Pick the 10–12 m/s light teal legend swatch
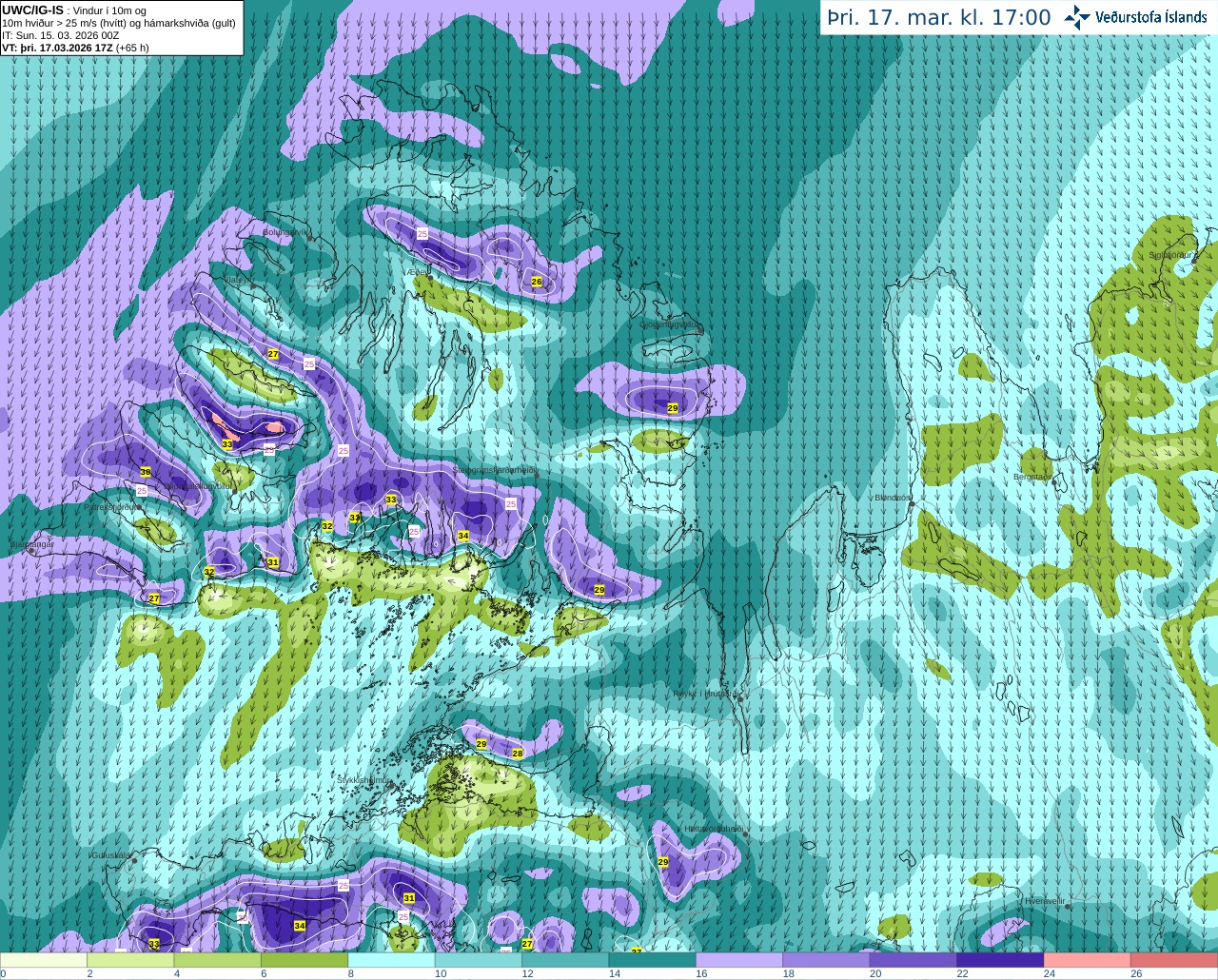 coord(479,960)
